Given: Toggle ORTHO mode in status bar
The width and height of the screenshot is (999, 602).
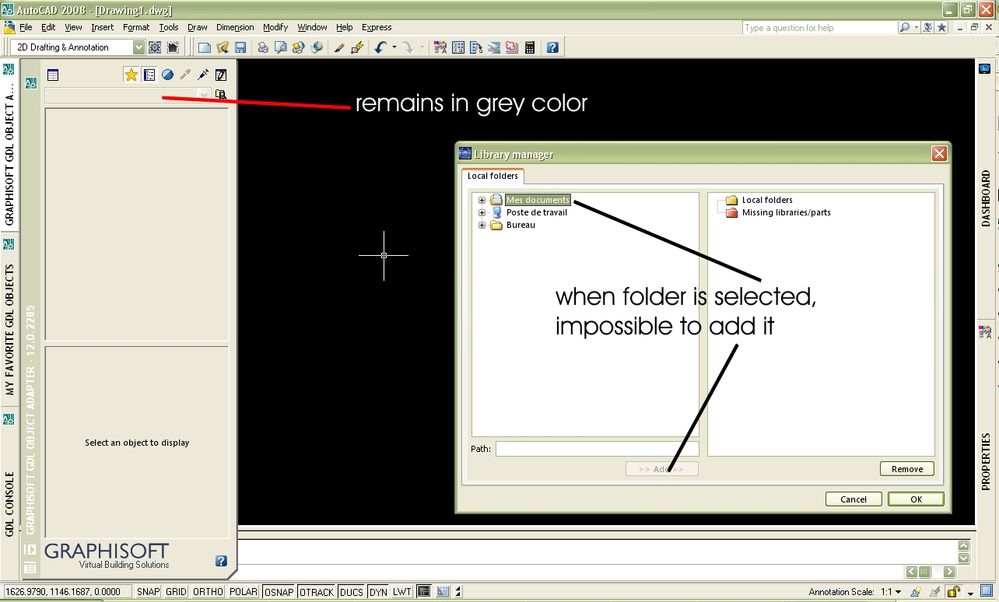Looking at the screenshot, I should tap(208, 592).
